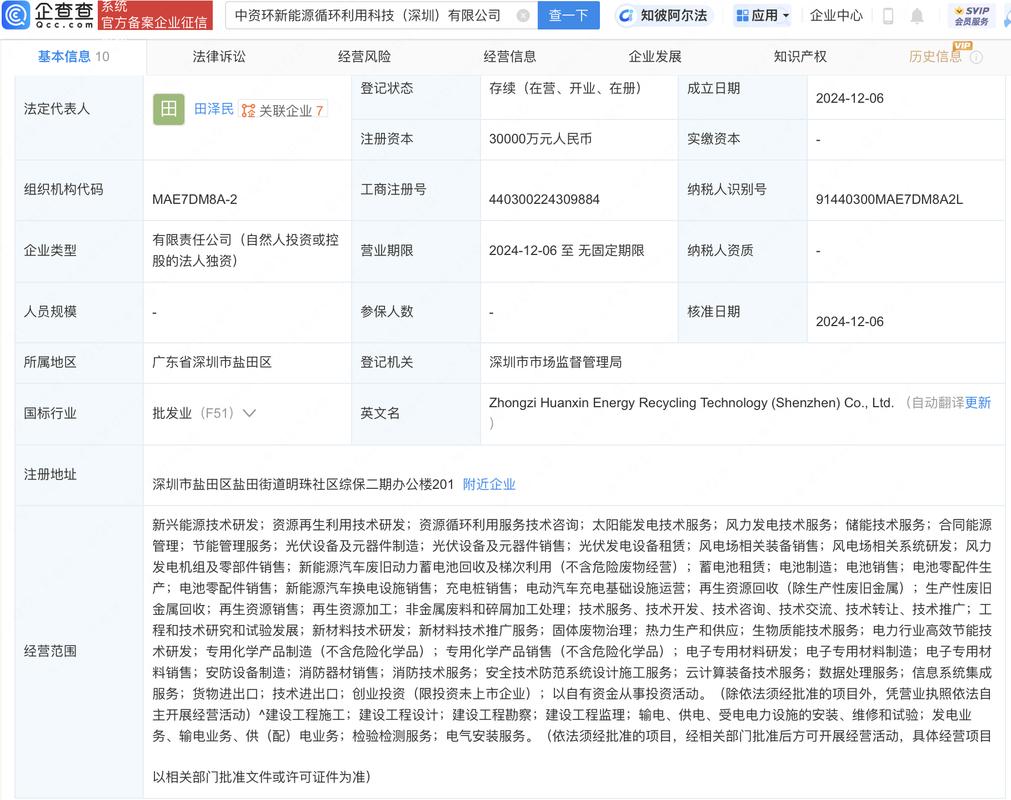Select the enterprise type 有限责任公司 text
The height and width of the screenshot is (800, 1011).
(245, 250)
